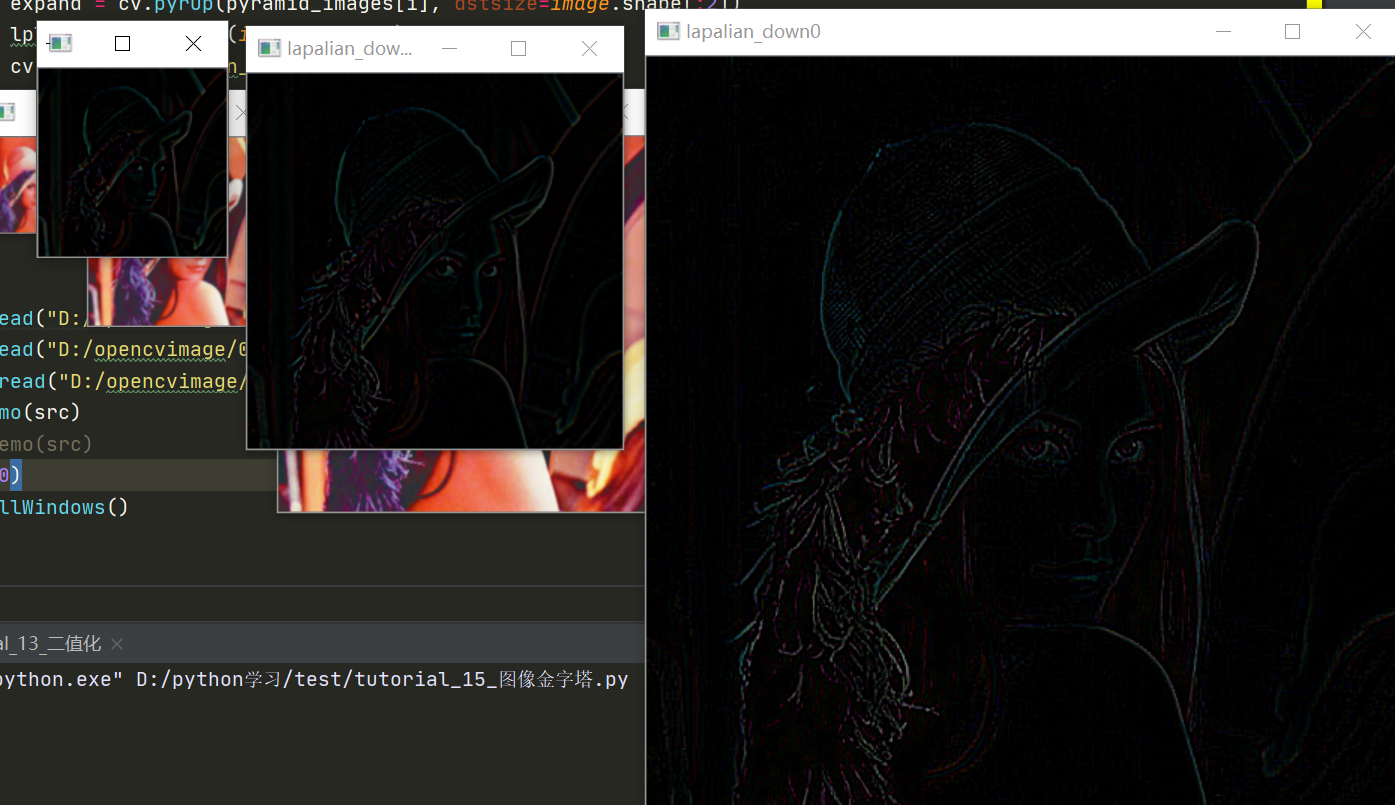Click the Laplacian image in lapalian_down0 window

tap(1020, 430)
